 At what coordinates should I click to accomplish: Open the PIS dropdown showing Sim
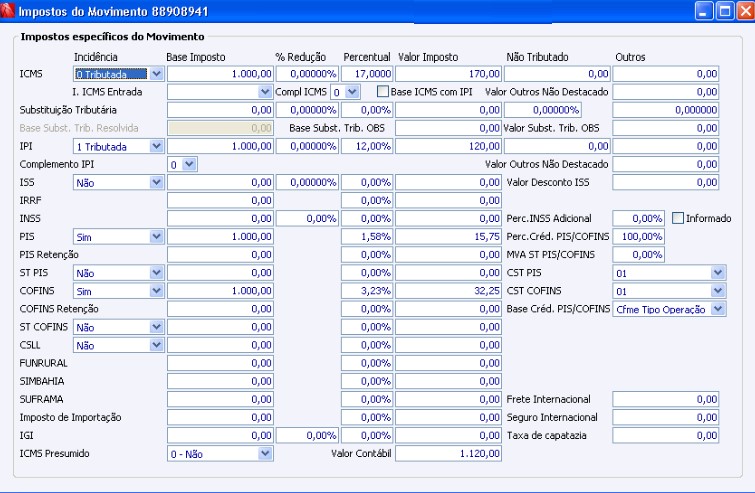click(156, 236)
